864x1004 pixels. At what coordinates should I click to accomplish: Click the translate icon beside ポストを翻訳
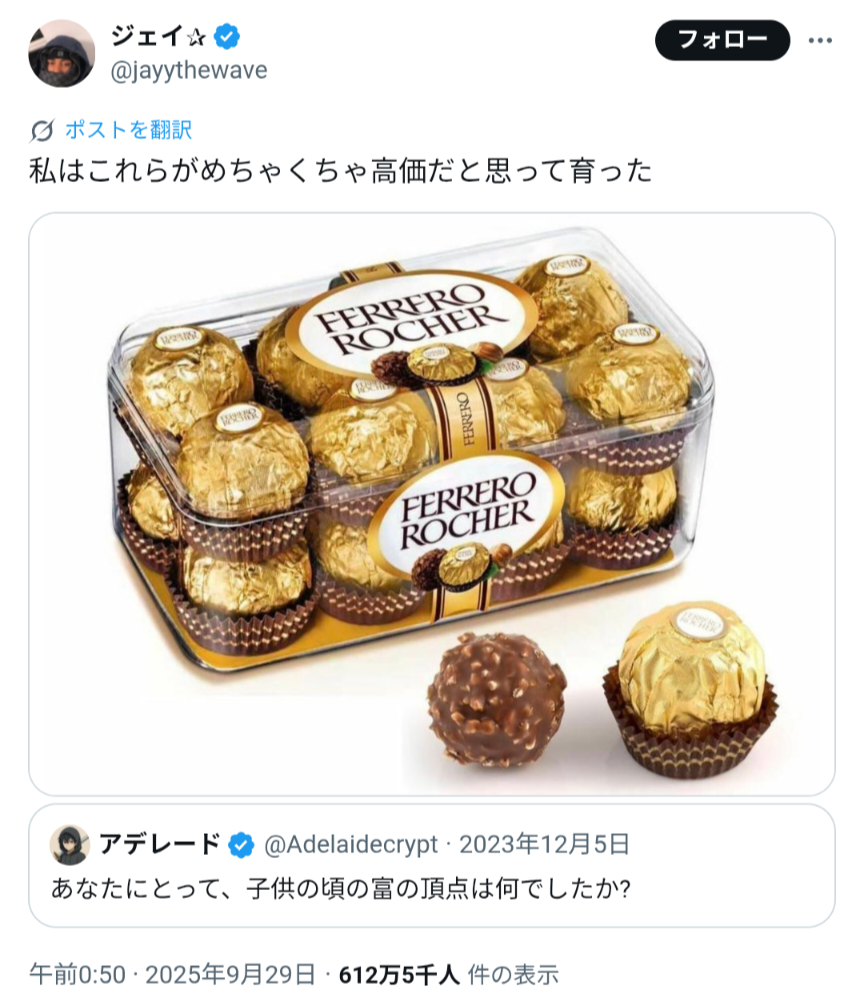42,131
